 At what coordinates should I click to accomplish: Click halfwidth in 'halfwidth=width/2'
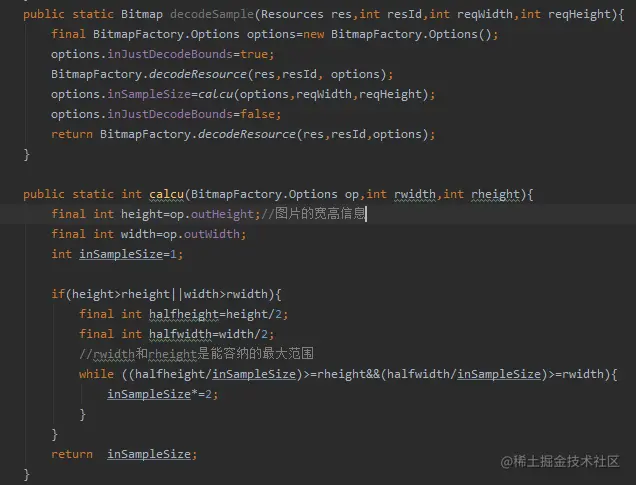point(180,334)
